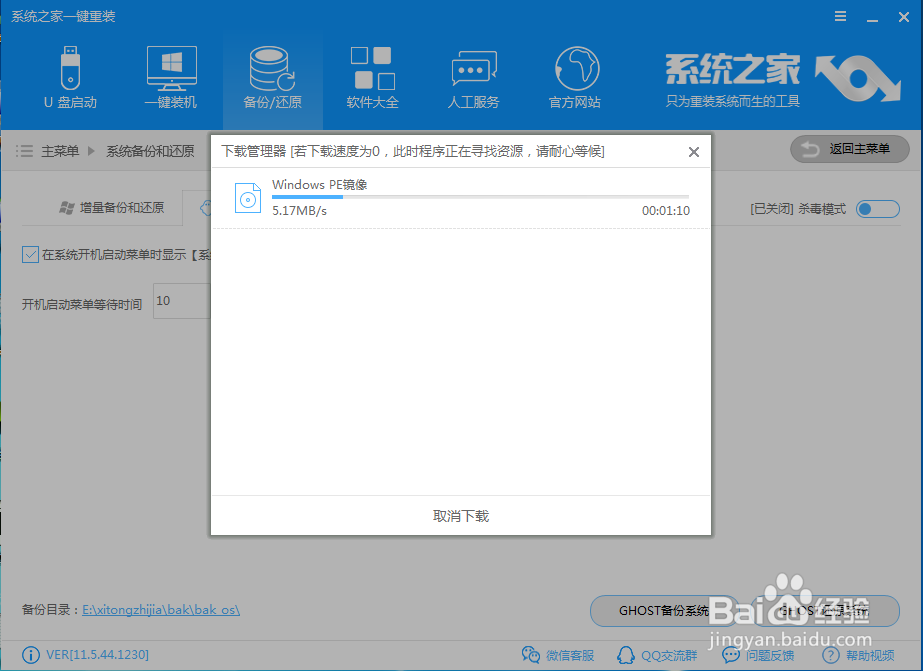This screenshot has height=671, width=923.
Task: Edit the boot menu wait time value
Action: [x=182, y=301]
